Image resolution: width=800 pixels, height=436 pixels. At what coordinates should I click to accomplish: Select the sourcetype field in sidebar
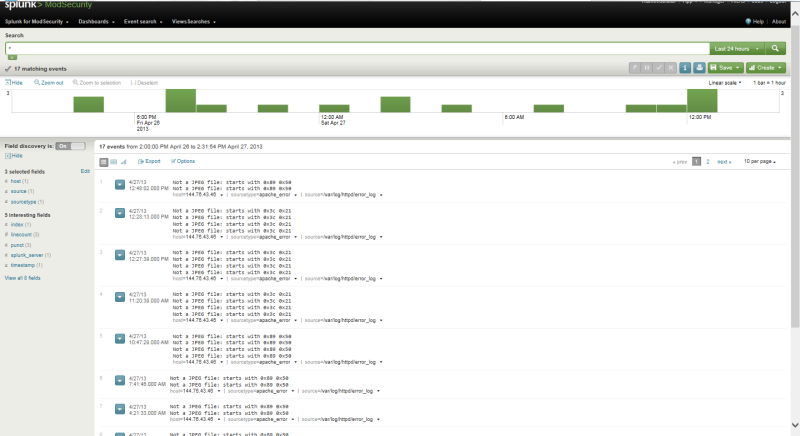tap(23, 202)
